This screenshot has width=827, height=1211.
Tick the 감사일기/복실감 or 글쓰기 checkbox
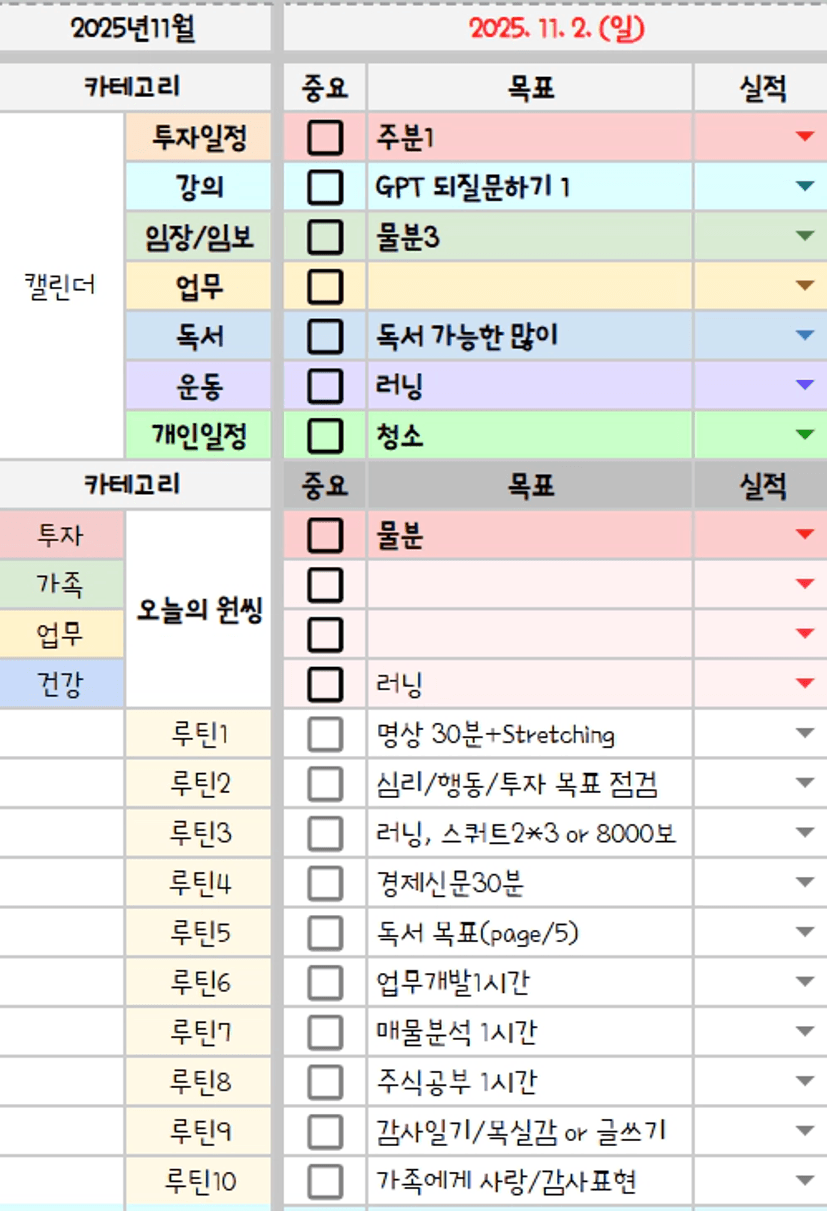pyautogui.click(x=325, y=1132)
